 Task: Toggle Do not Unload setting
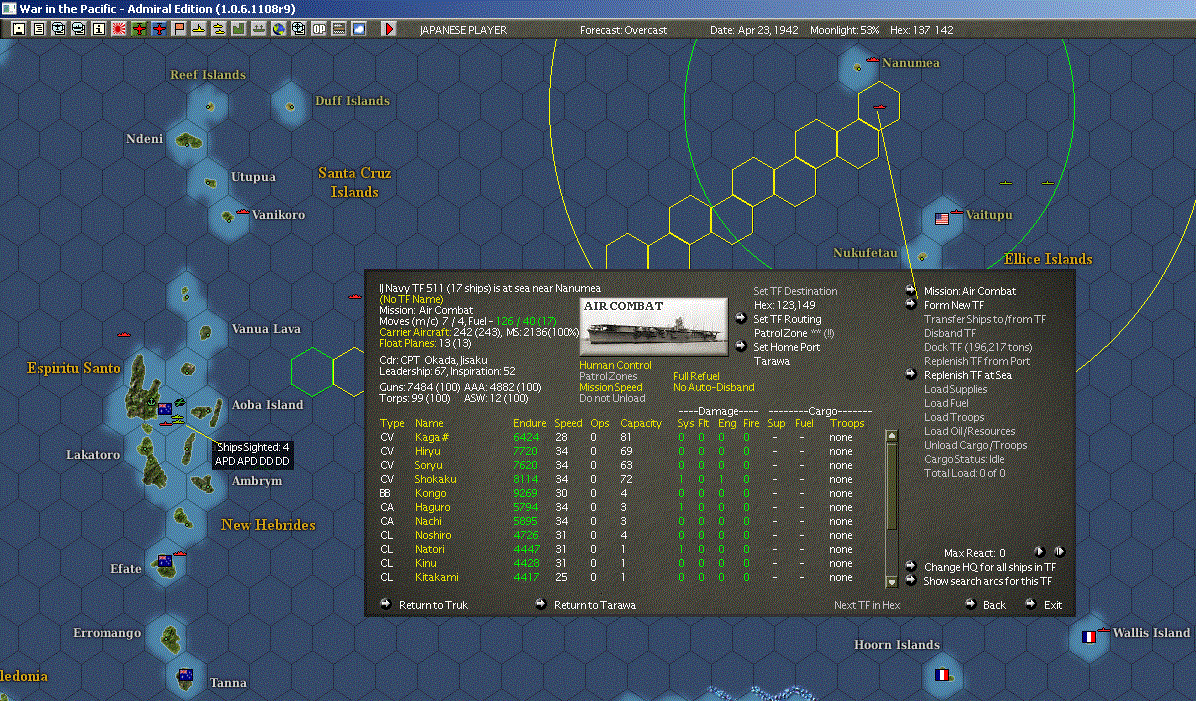pyautogui.click(x=612, y=398)
